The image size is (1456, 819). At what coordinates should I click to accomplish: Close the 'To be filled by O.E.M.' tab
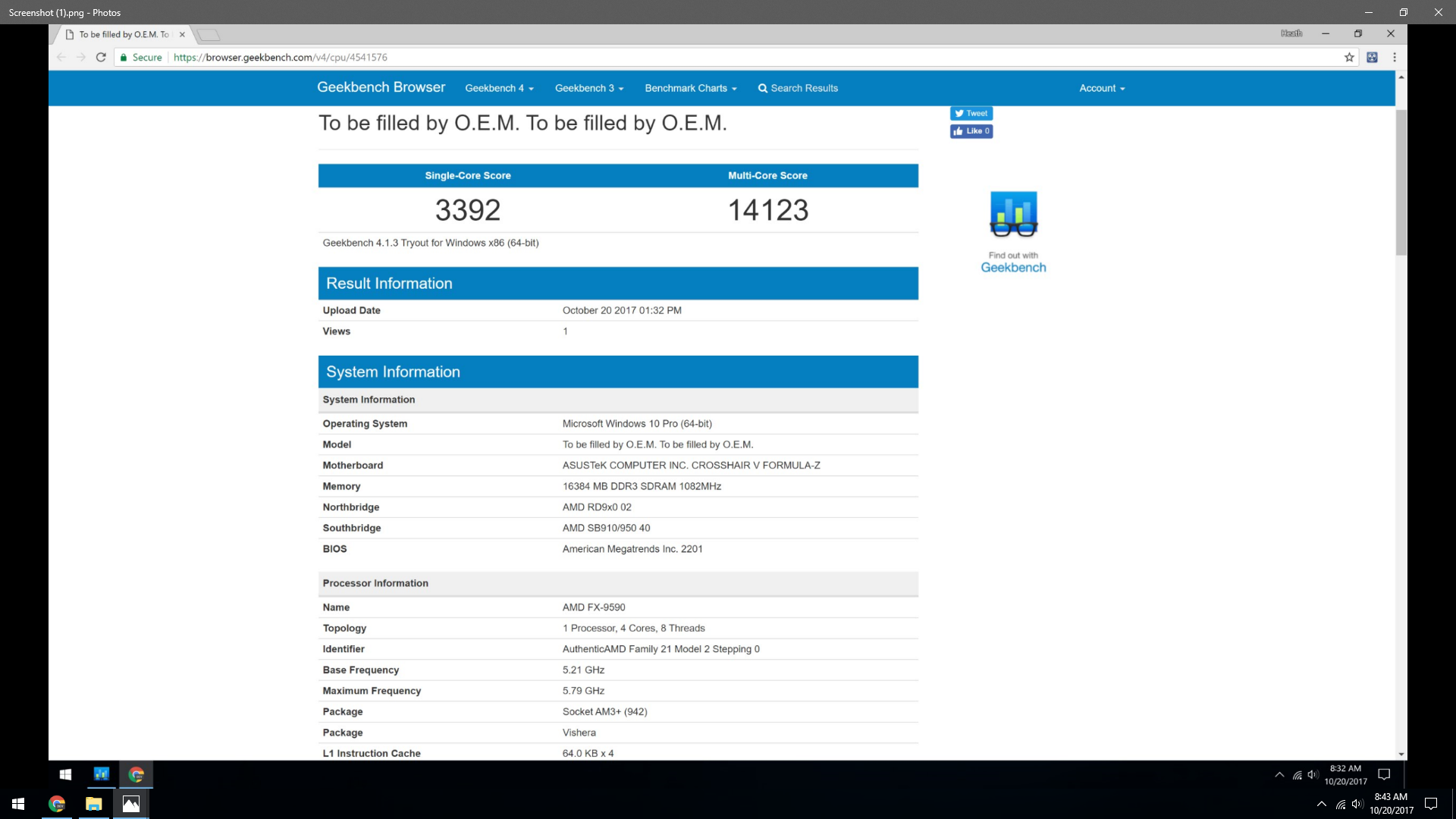182,34
